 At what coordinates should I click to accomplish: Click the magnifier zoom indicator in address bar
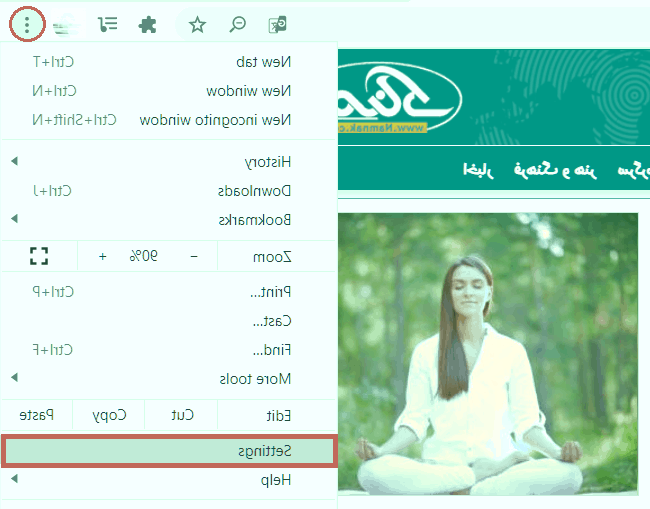(x=238, y=24)
